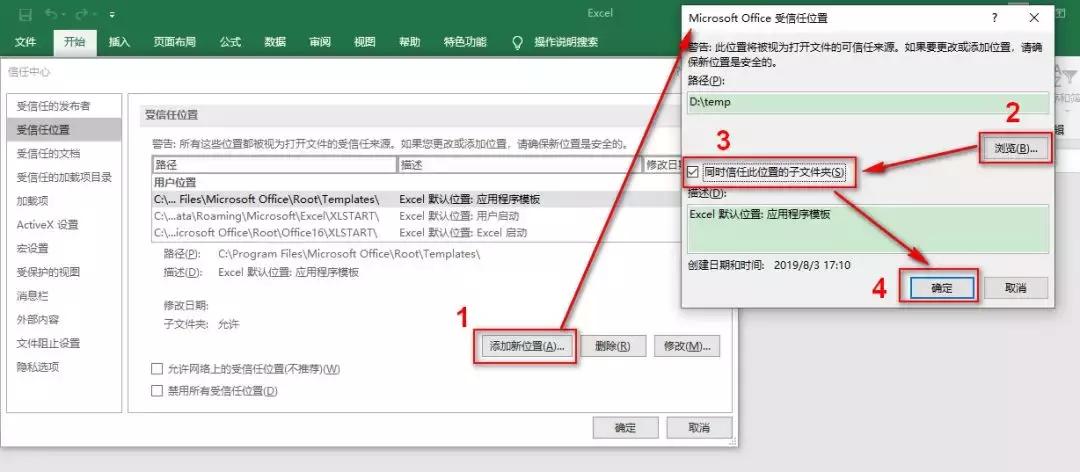Select 受信任的加载项目录 category

[64, 177]
